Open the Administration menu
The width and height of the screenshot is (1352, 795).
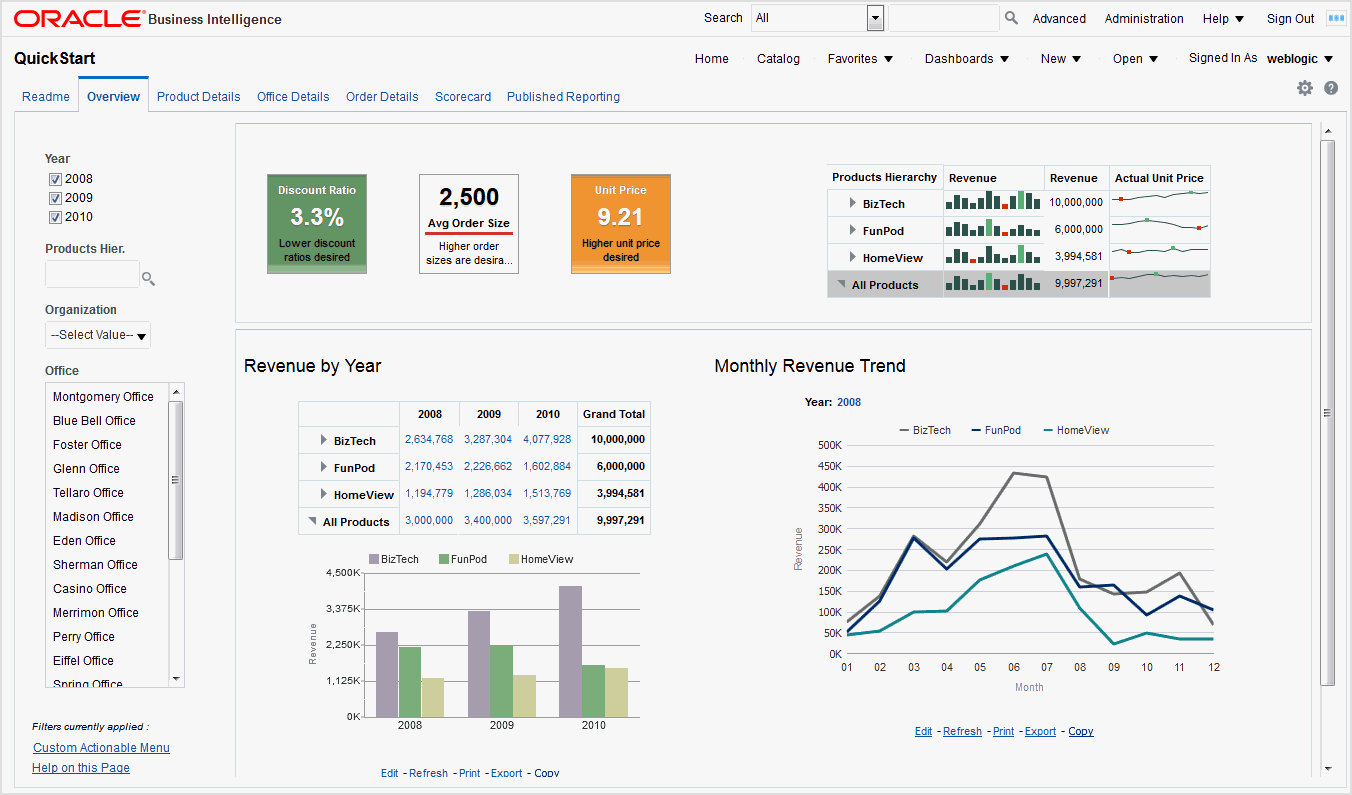[1143, 18]
